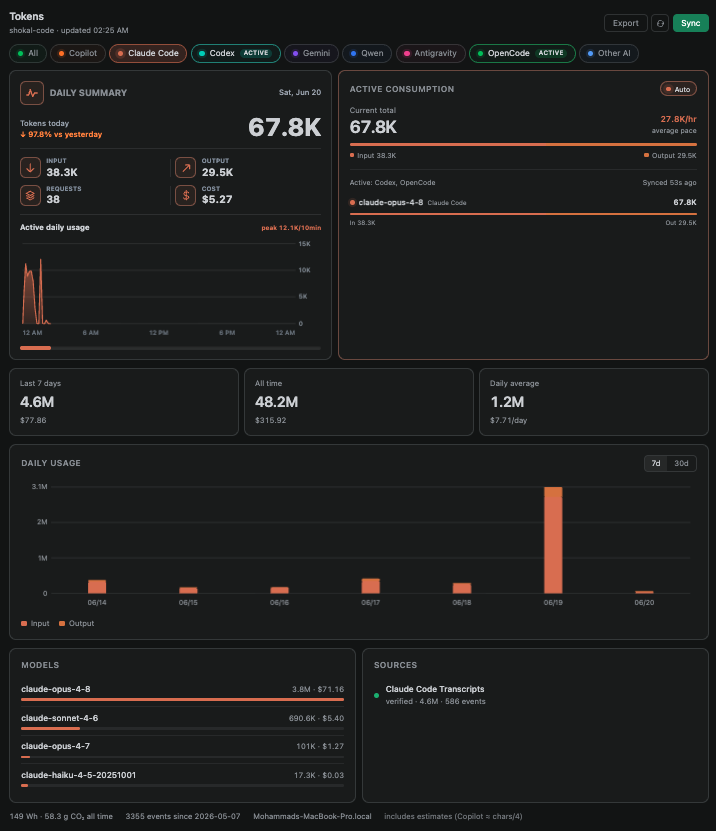The height and width of the screenshot is (831, 716).
Task: Select the All filter tab
Action: (28, 53)
